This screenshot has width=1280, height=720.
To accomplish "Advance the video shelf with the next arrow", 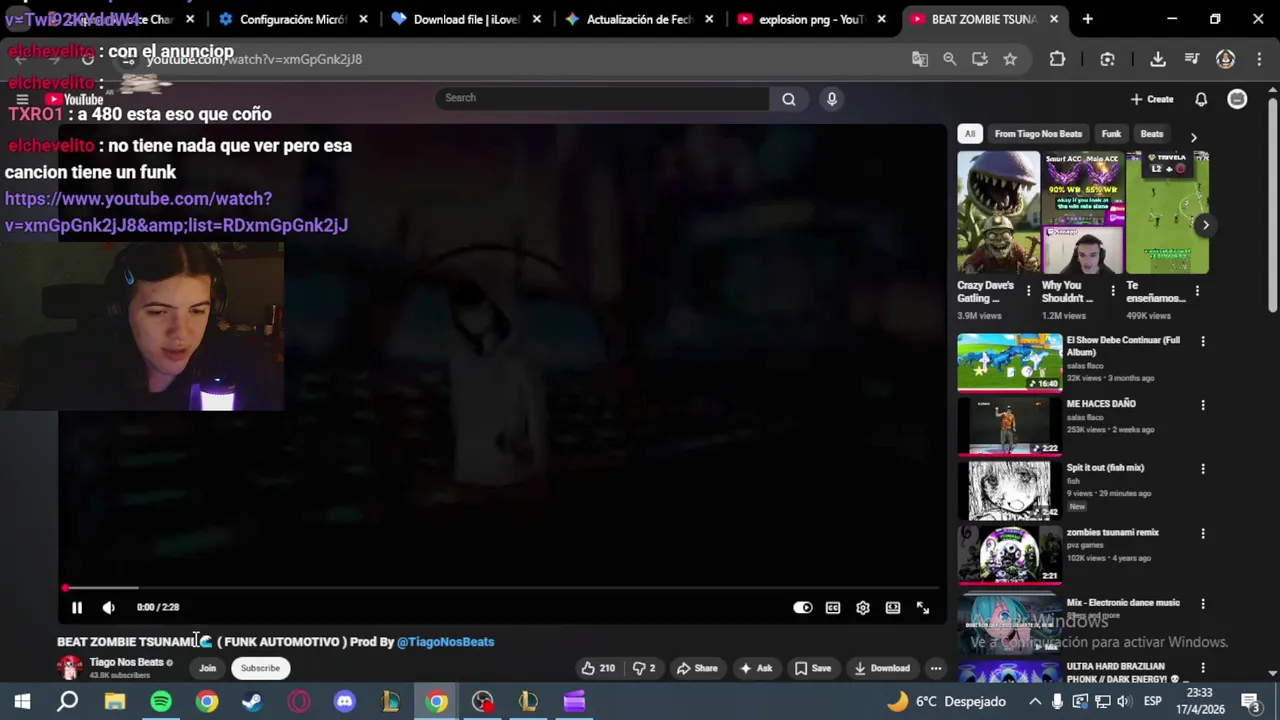I will (1205, 225).
